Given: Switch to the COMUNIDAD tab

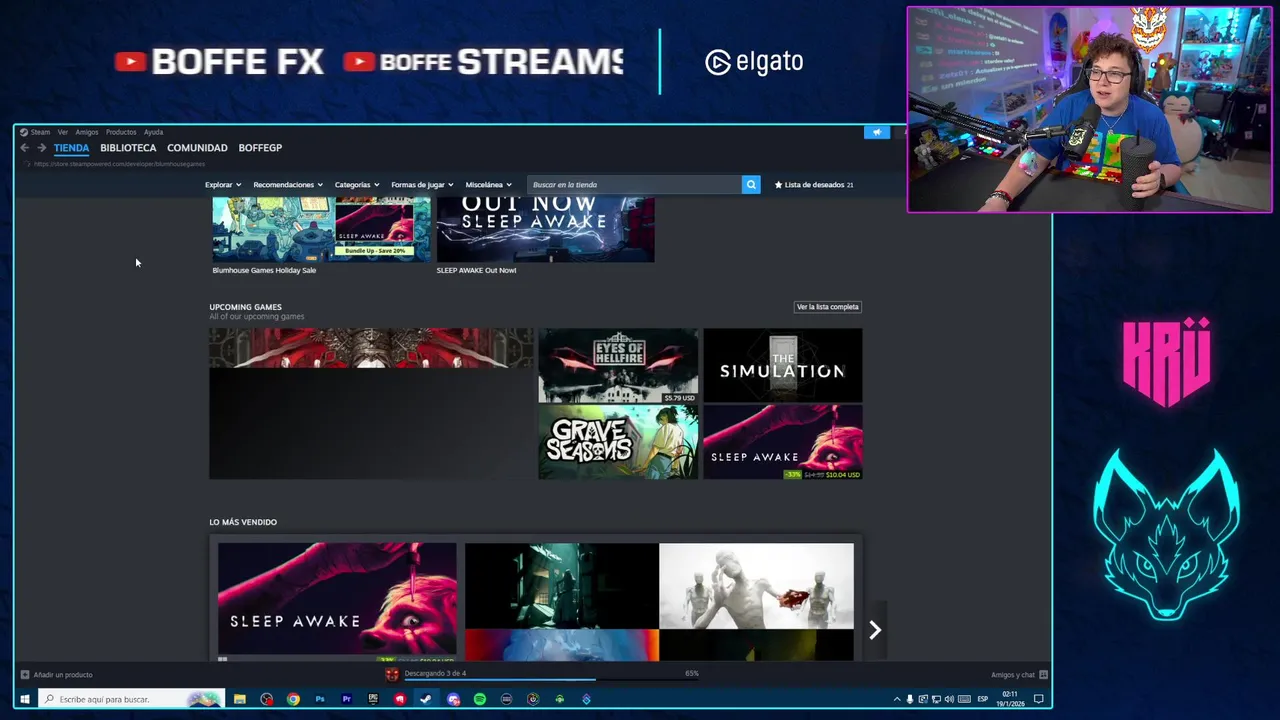Looking at the screenshot, I should (x=197, y=148).
